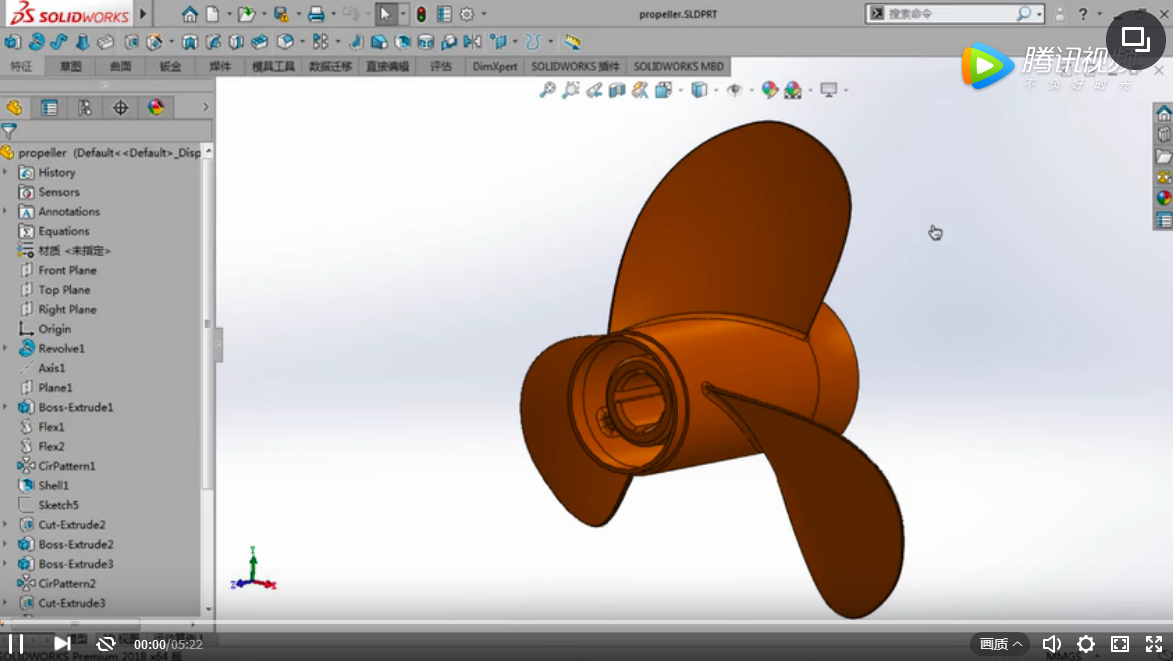This screenshot has height=661, width=1173.
Task: Select the Lofted Boss/Base tool
Action: click(x=82, y=42)
